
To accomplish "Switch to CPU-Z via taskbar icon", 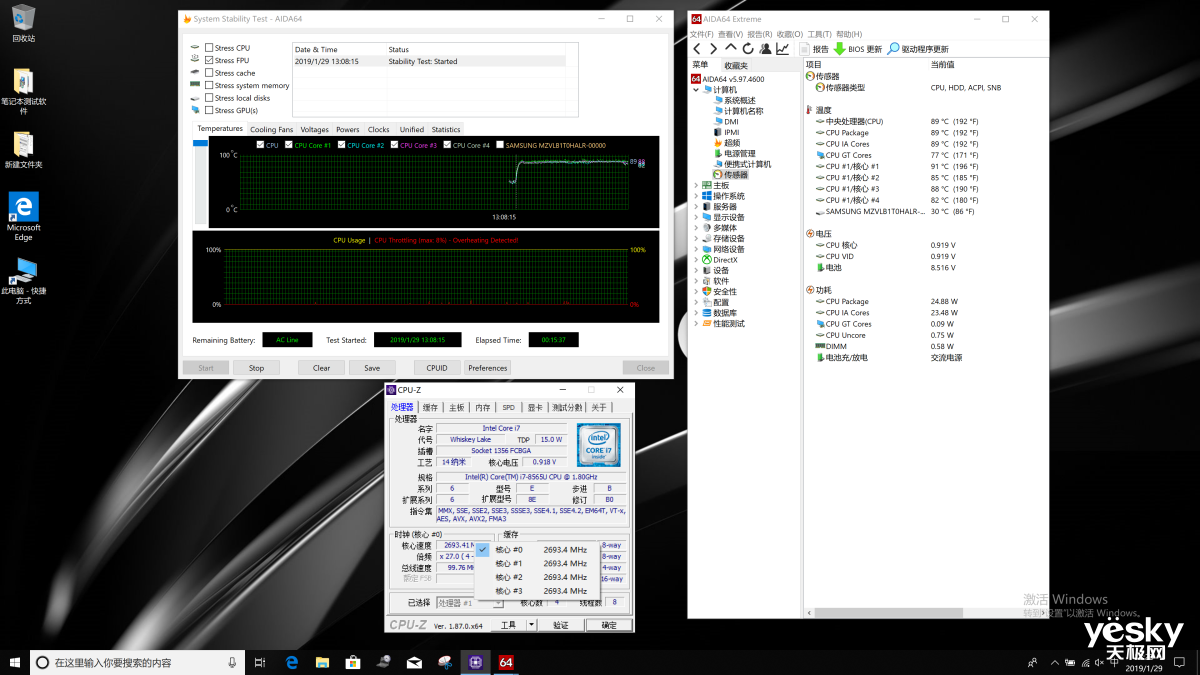I will click(474, 662).
